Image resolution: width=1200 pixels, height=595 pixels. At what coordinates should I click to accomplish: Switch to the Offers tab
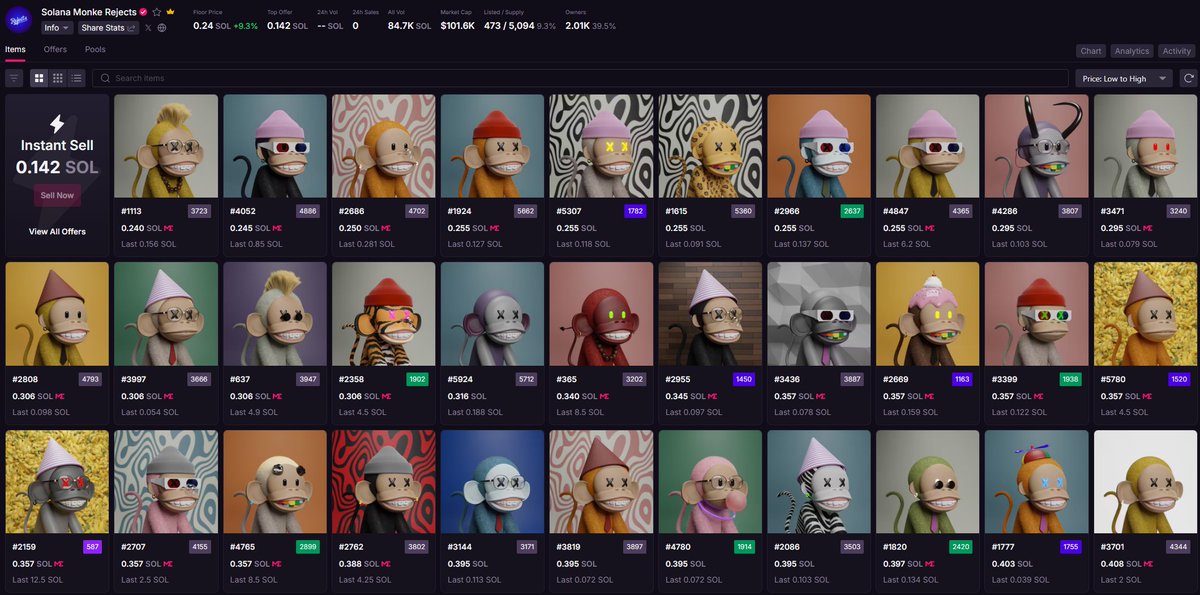pos(56,49)
